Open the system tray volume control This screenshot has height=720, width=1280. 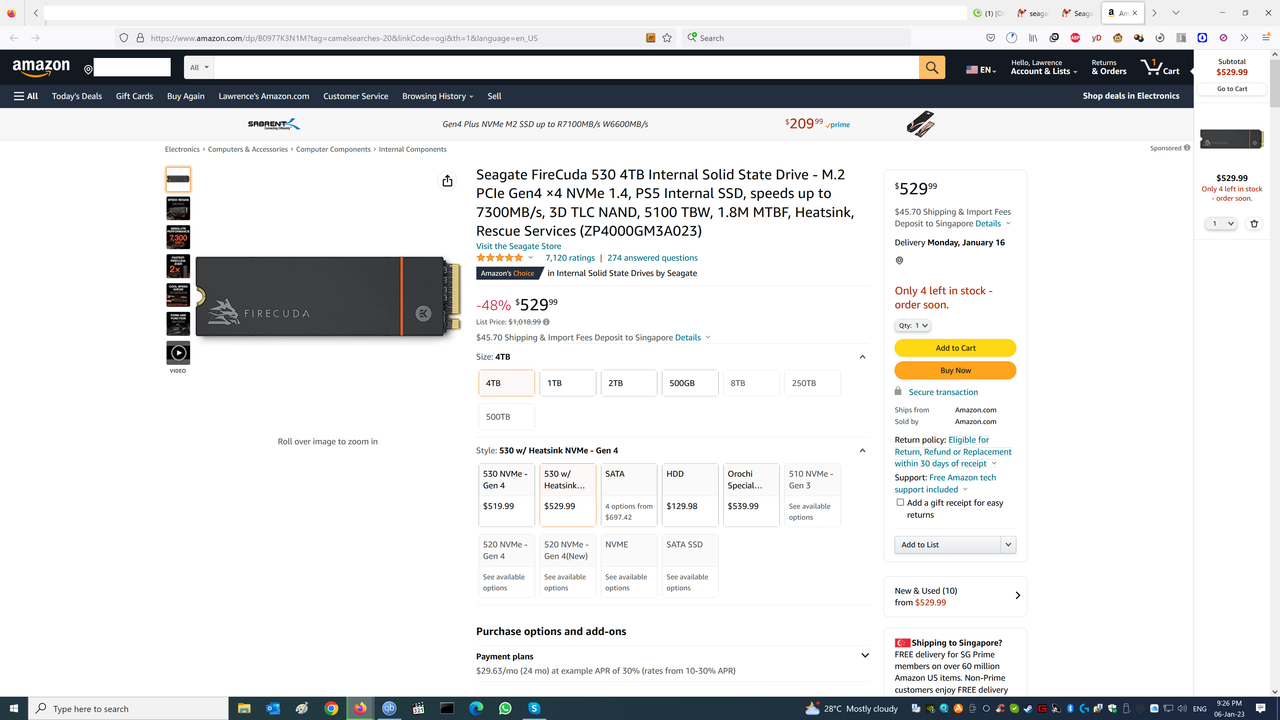point(1182,708)
